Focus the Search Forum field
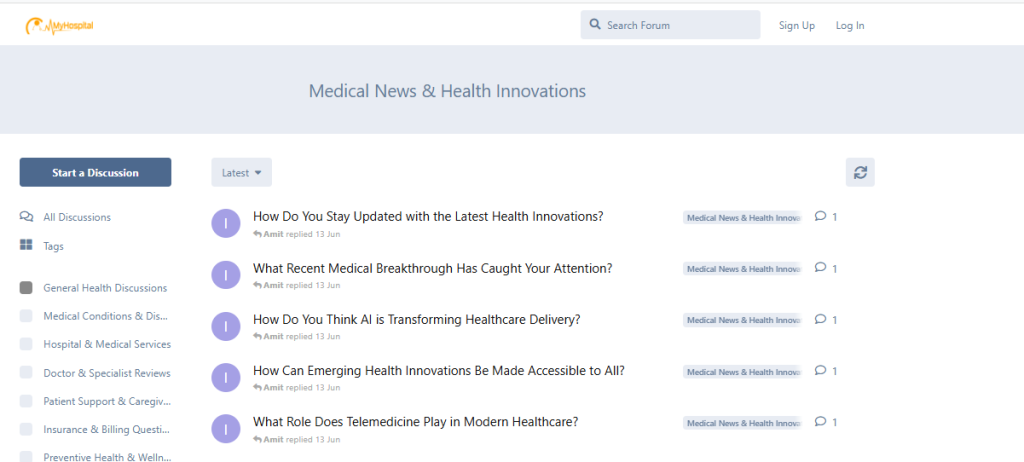Viewport: 1024px width, 462px height. click(x=671, y=25)
